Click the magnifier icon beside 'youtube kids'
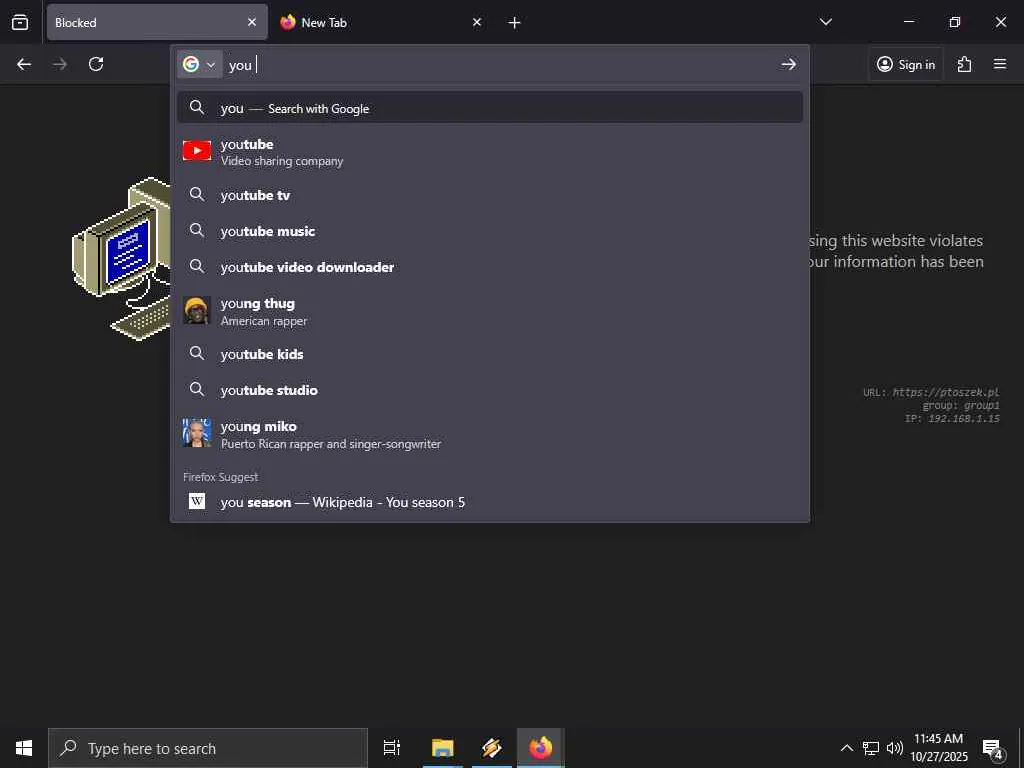The height and width of the screenshot is (768, 1024). (x=197, y=353)
